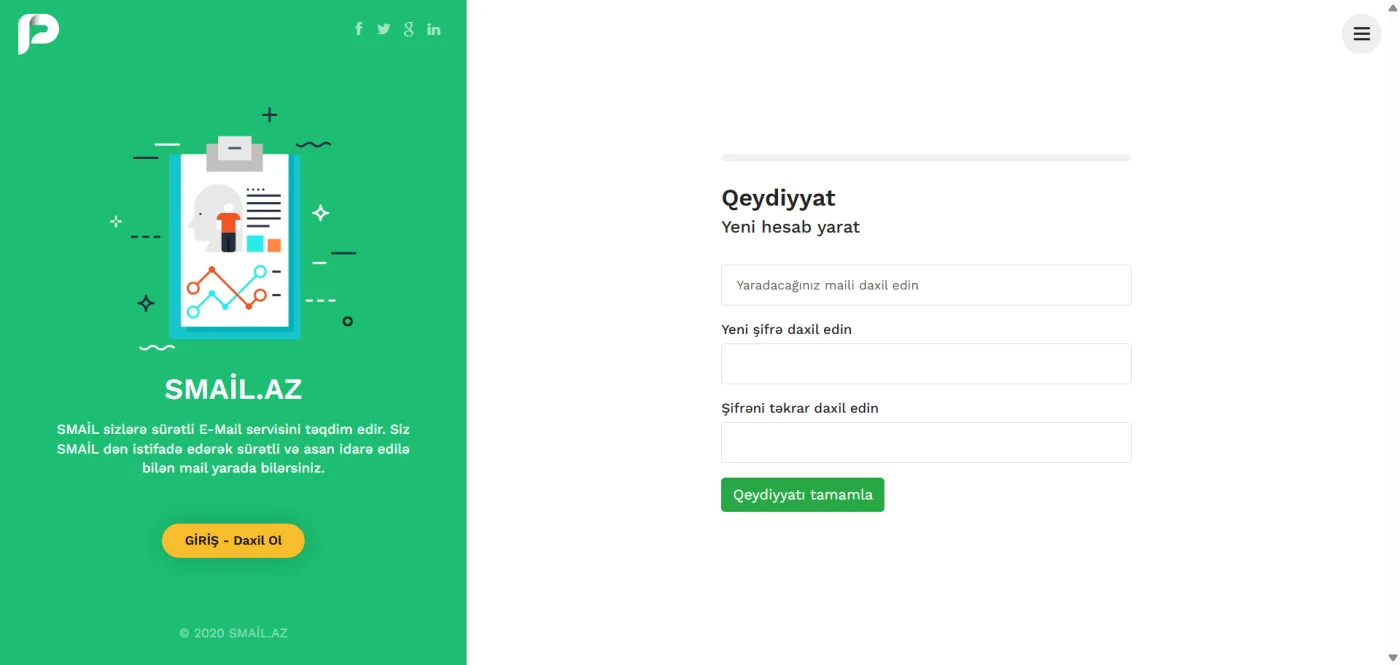
Task: Click the scrollbar down arrow
Action: coord(1392,658)
